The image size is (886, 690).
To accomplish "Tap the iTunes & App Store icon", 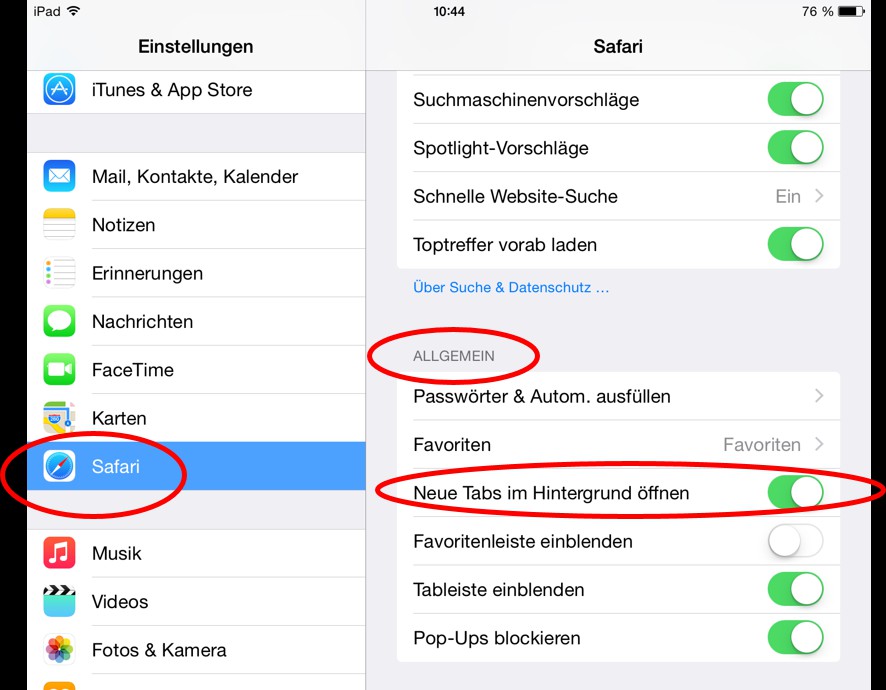I will tap(60, 90).
